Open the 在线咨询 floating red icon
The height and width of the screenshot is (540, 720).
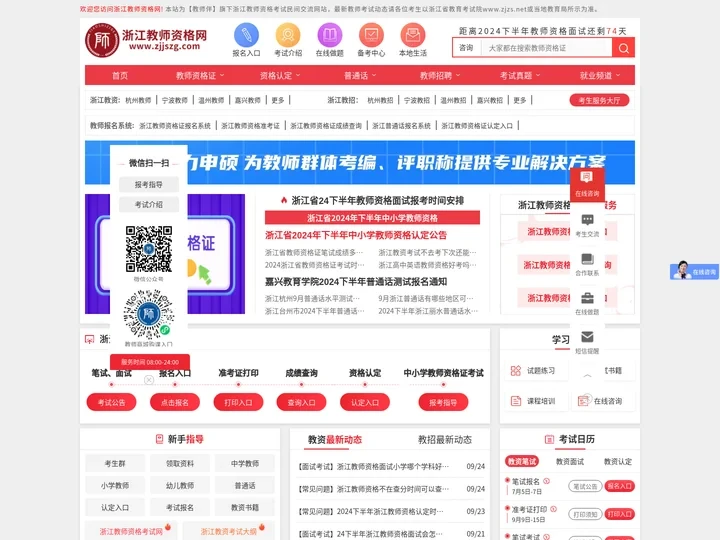click(x=587, y=184)
